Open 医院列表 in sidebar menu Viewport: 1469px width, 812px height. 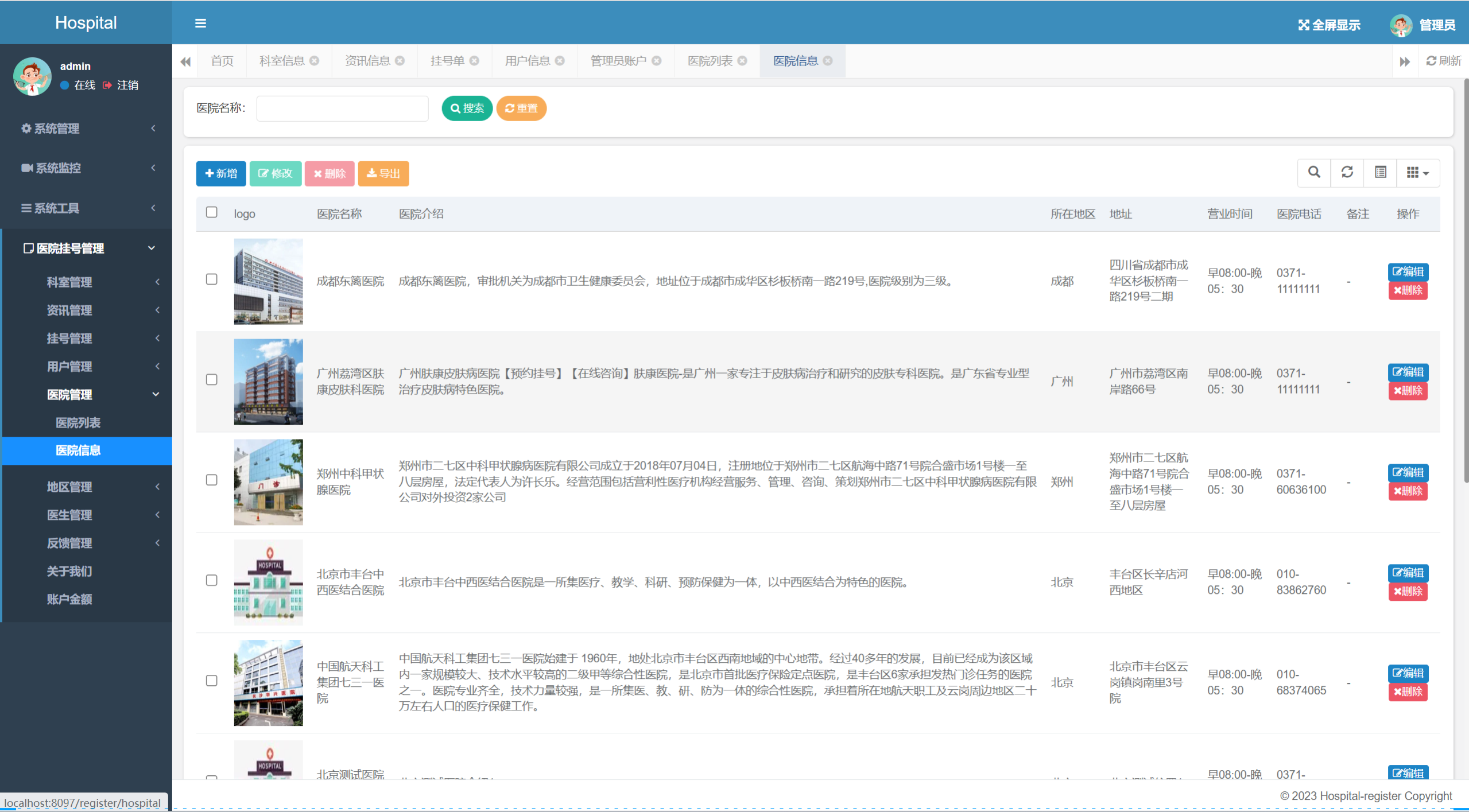78,423
